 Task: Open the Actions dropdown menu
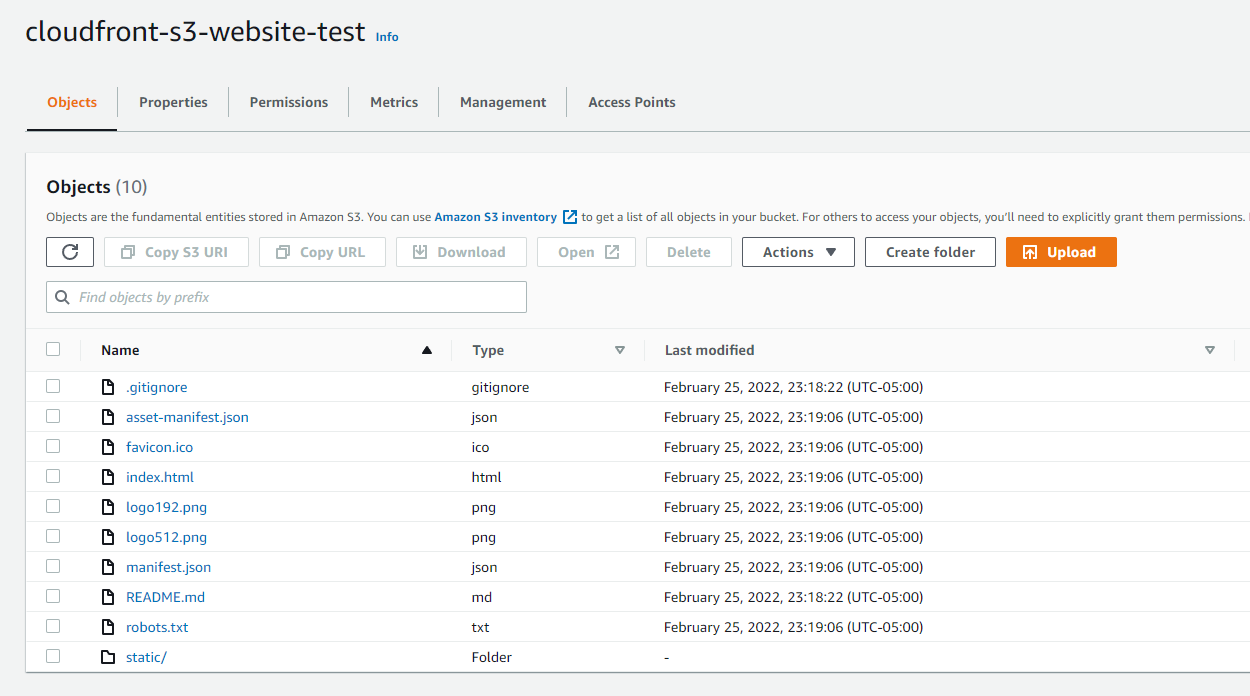(x=798, y=252)
